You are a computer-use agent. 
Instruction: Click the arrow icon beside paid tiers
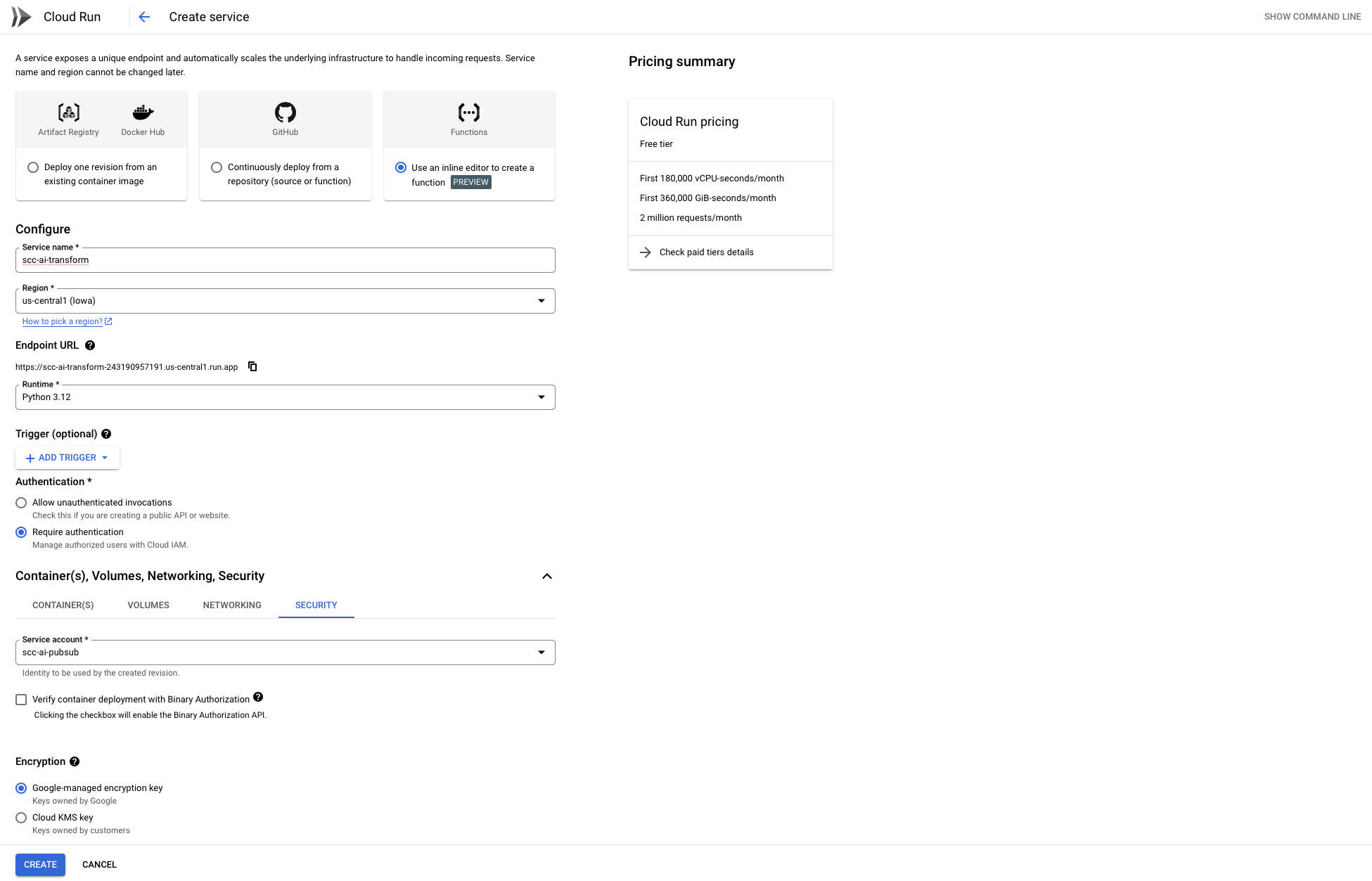(646, 252)
